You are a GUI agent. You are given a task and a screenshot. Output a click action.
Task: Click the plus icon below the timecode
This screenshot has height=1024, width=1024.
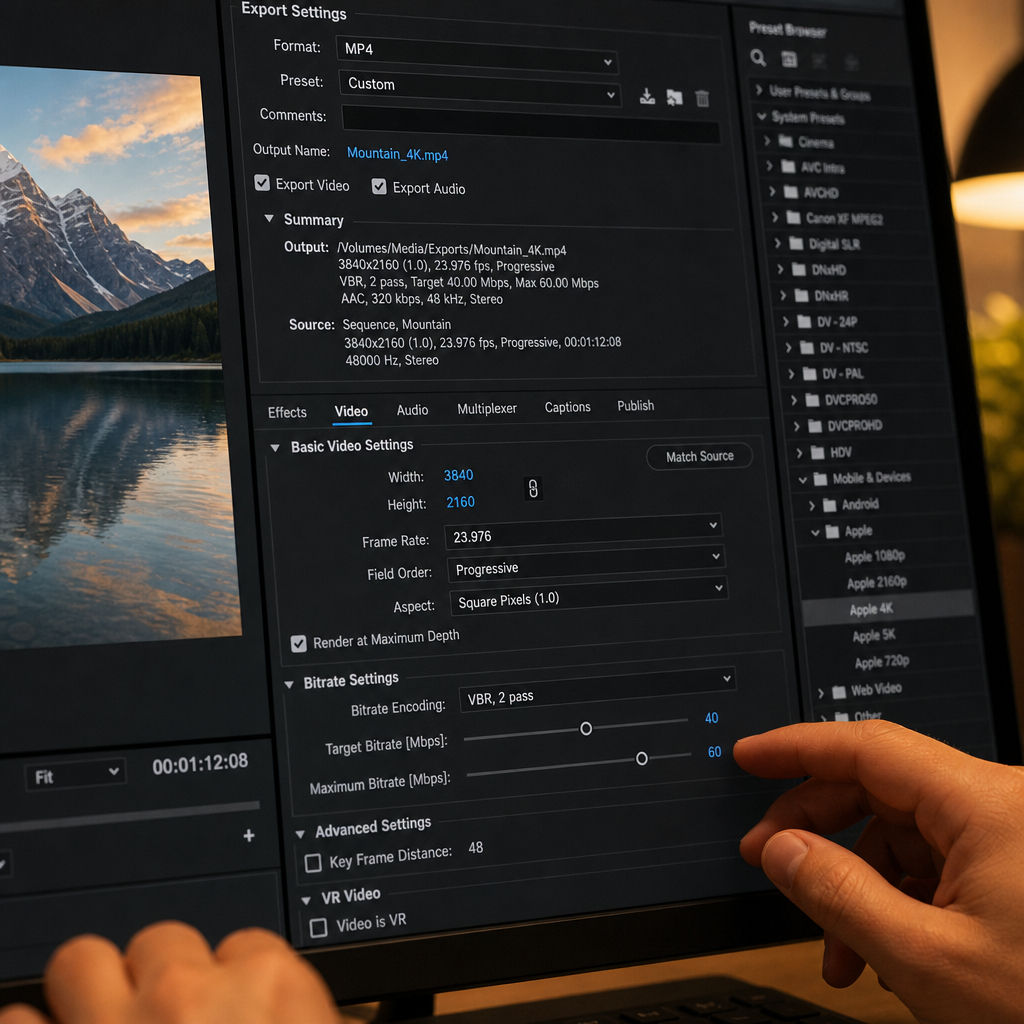coord(249,835)
